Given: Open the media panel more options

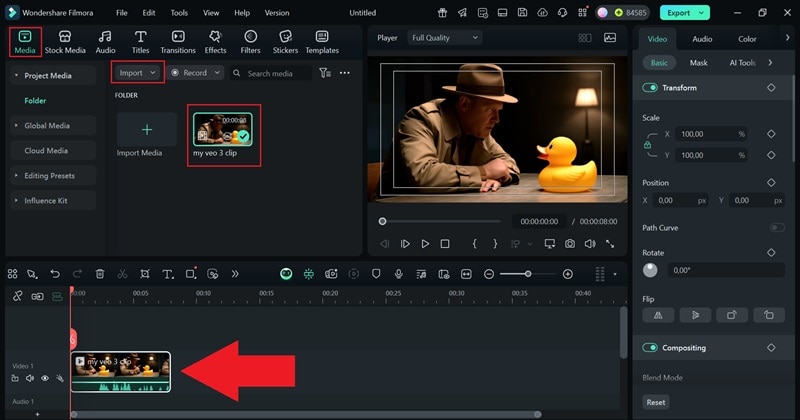Looking at the screenshot, I should 345,73.
